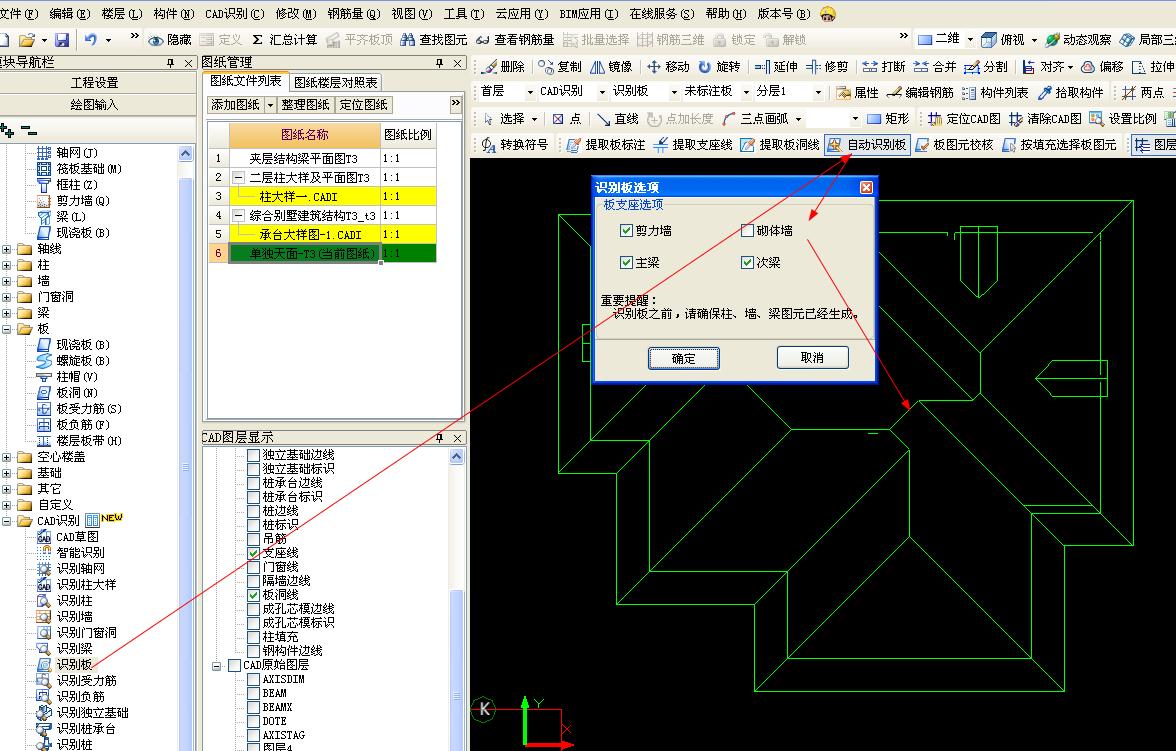1176x751 pixels.
Task: Check the 门窗线 layer checkbox
Action: click(x=254, y=567)
